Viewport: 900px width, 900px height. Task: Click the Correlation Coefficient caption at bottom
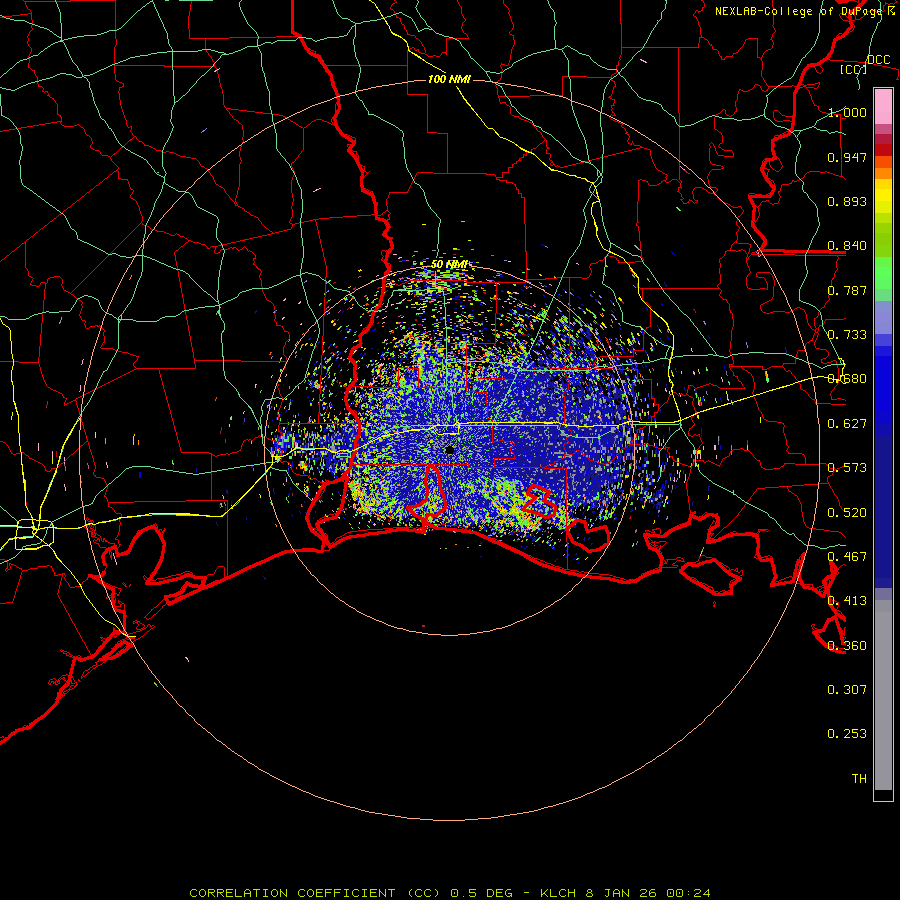point(450,893)
